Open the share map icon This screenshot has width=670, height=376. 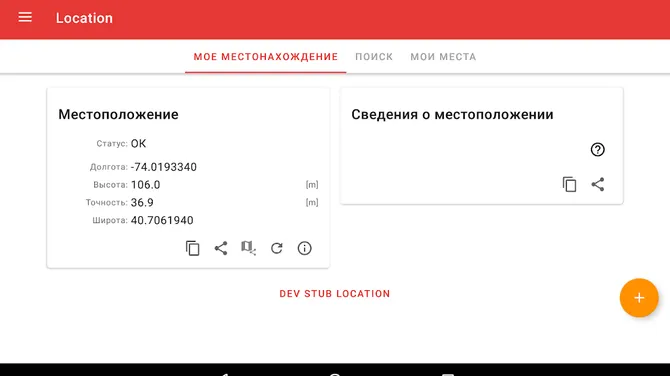(x=248, y=248)
